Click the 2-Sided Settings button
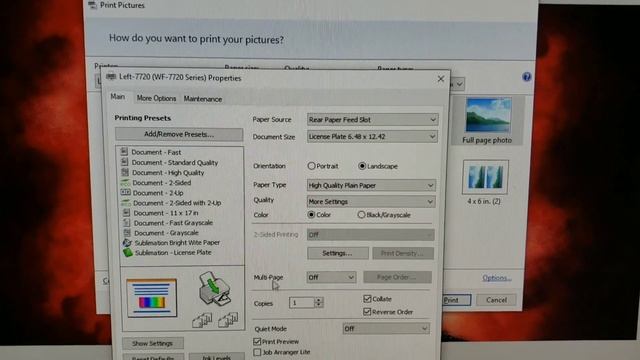Image resolution: width=640 pixels, height=360 pixels. [338, 253]
